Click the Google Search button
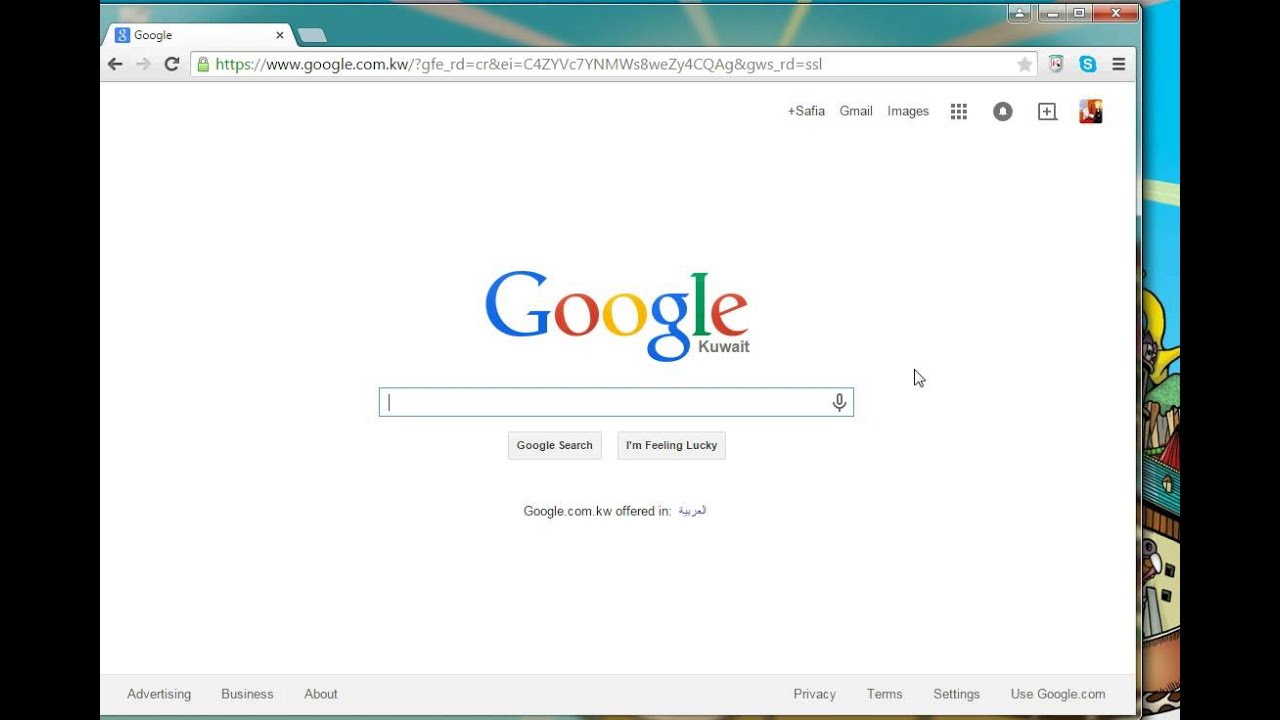Viewport: 1280px width, 720px height. 555,445
